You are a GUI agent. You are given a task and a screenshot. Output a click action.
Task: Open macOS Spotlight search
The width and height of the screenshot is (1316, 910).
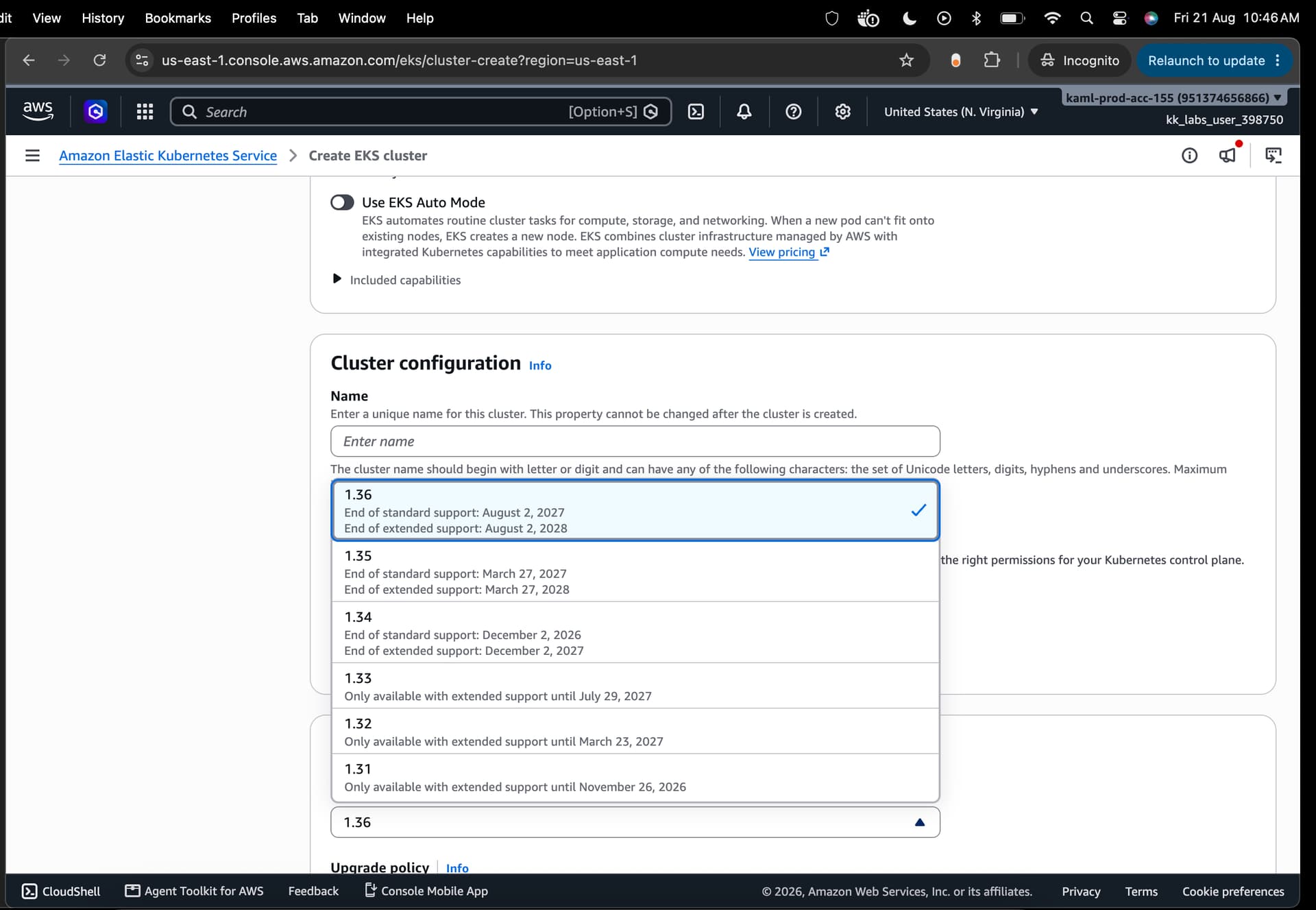pyautogui.click(x=1086, y=18)
